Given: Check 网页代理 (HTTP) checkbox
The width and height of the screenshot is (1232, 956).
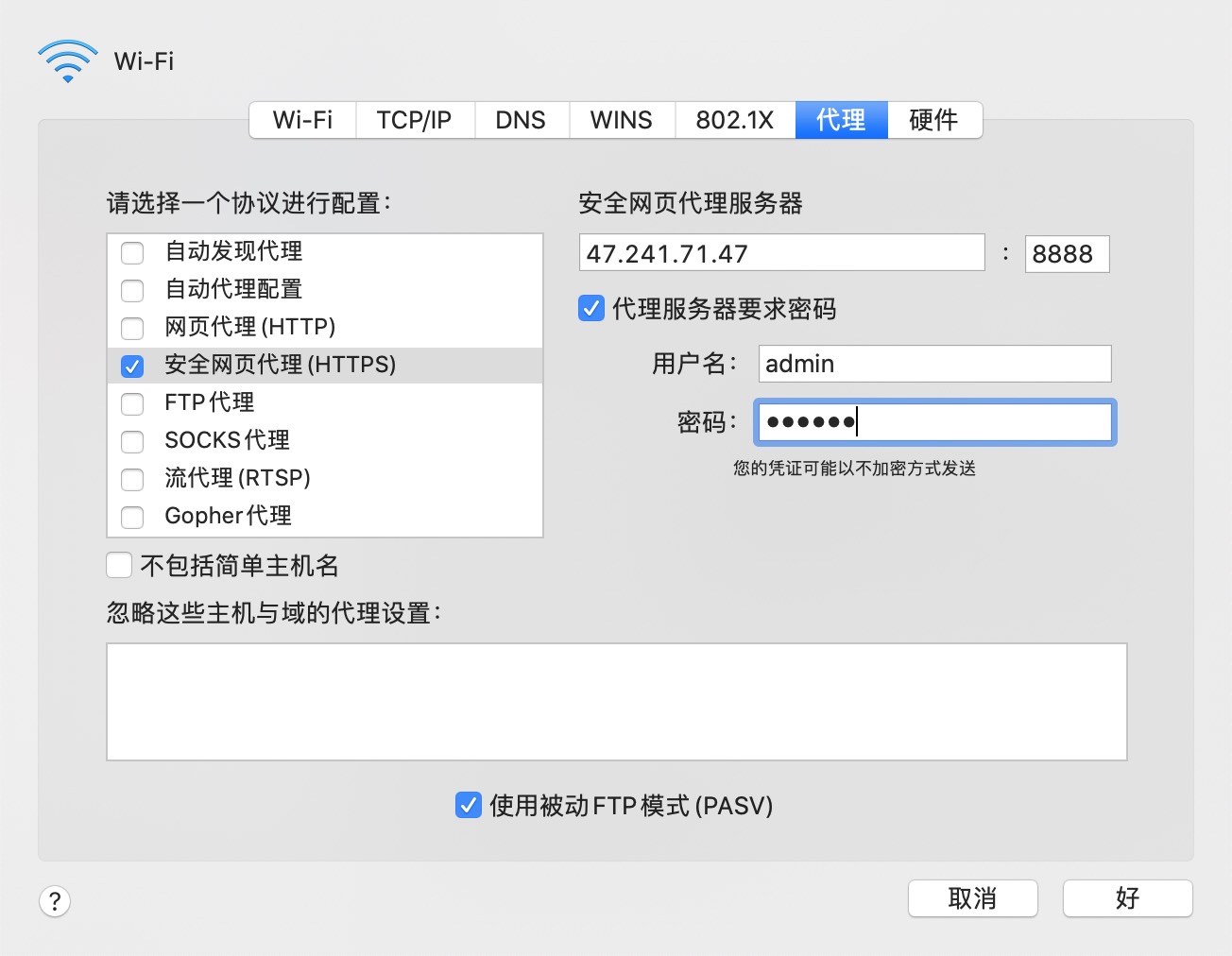Looking at the screenshot, I should (132, 328).
